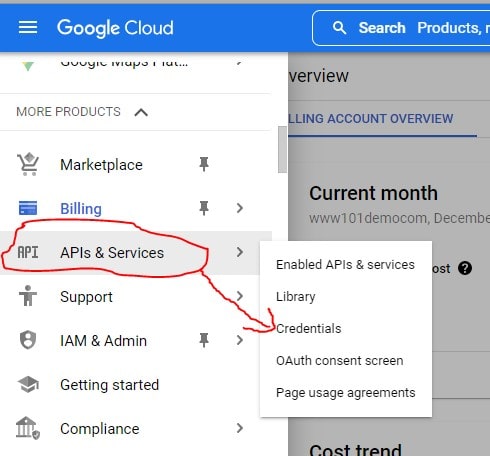Open Billing from the sidebar
490x456 pixels.
81,209
